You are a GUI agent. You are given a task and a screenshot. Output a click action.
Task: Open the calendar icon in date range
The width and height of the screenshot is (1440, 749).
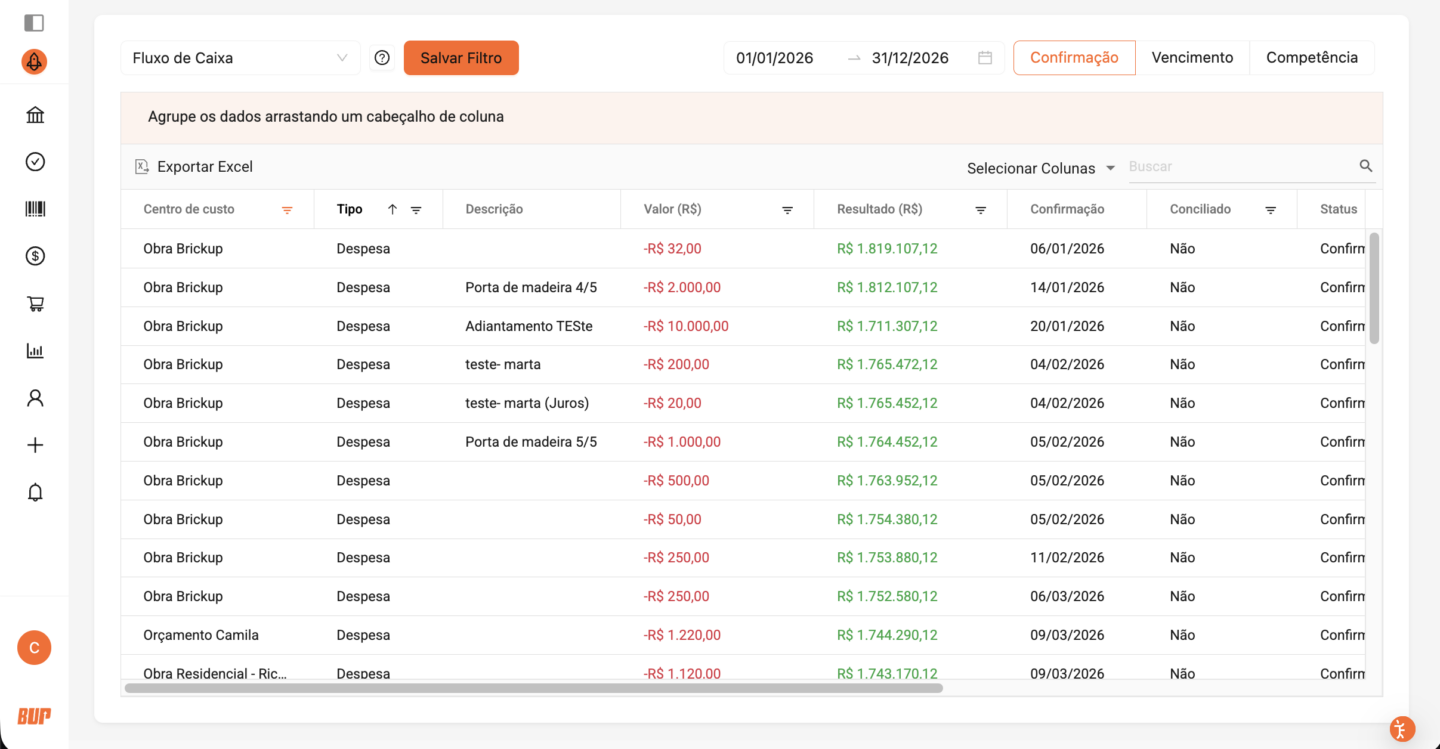pyautogui.click(x=985, y=58)
